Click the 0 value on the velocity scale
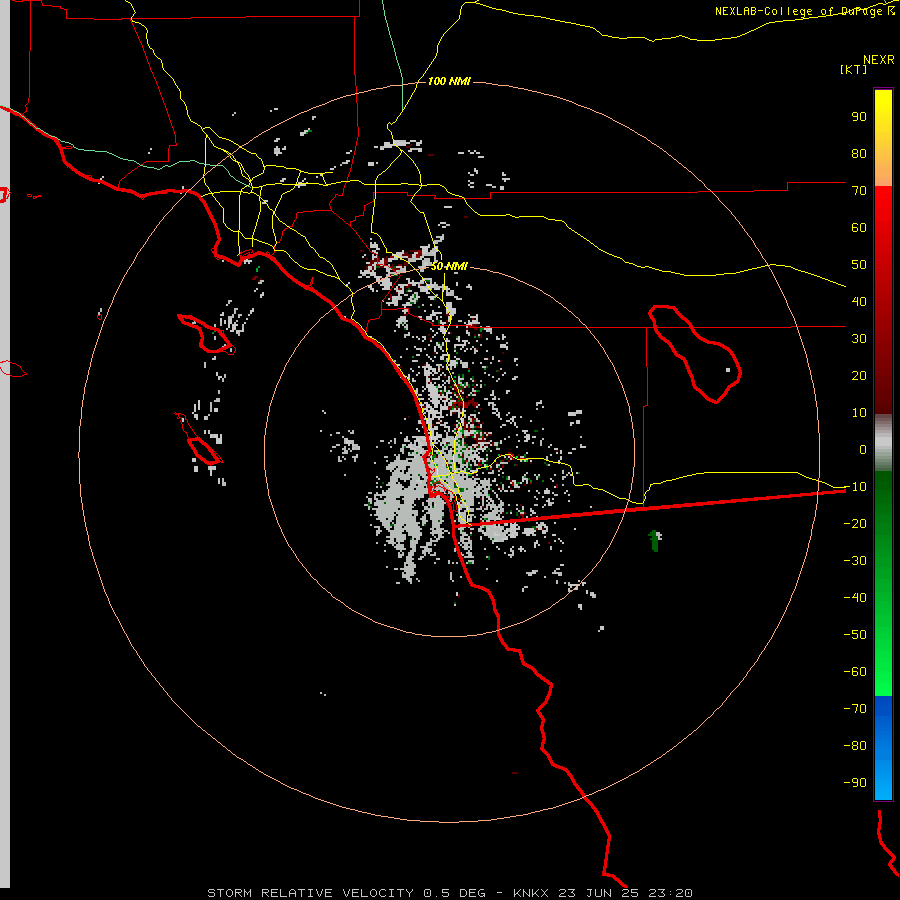This screenshot has width=900, height=900. [x=863, y=449]
